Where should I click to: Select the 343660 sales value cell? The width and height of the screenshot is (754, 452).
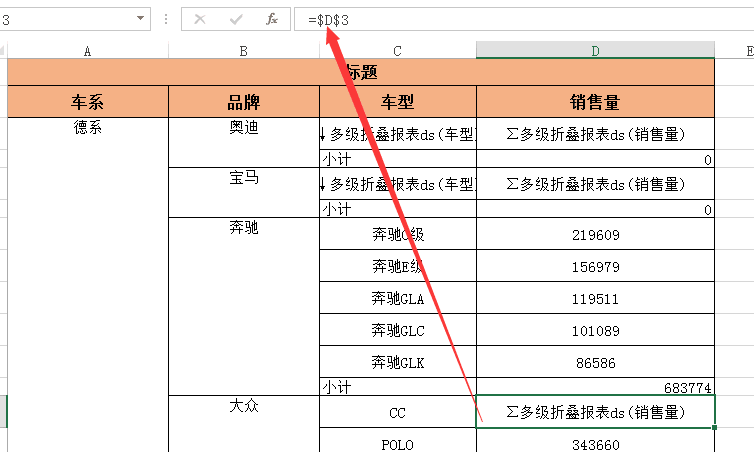tap(595, 440)
